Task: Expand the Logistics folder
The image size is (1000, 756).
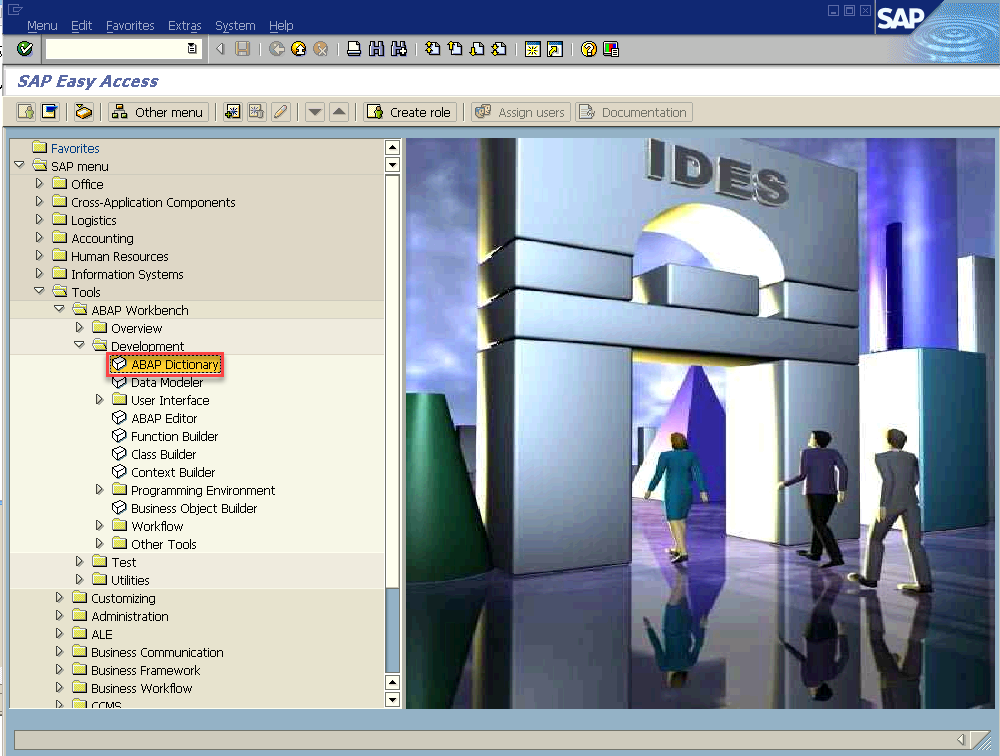Action: coord(39,219)
